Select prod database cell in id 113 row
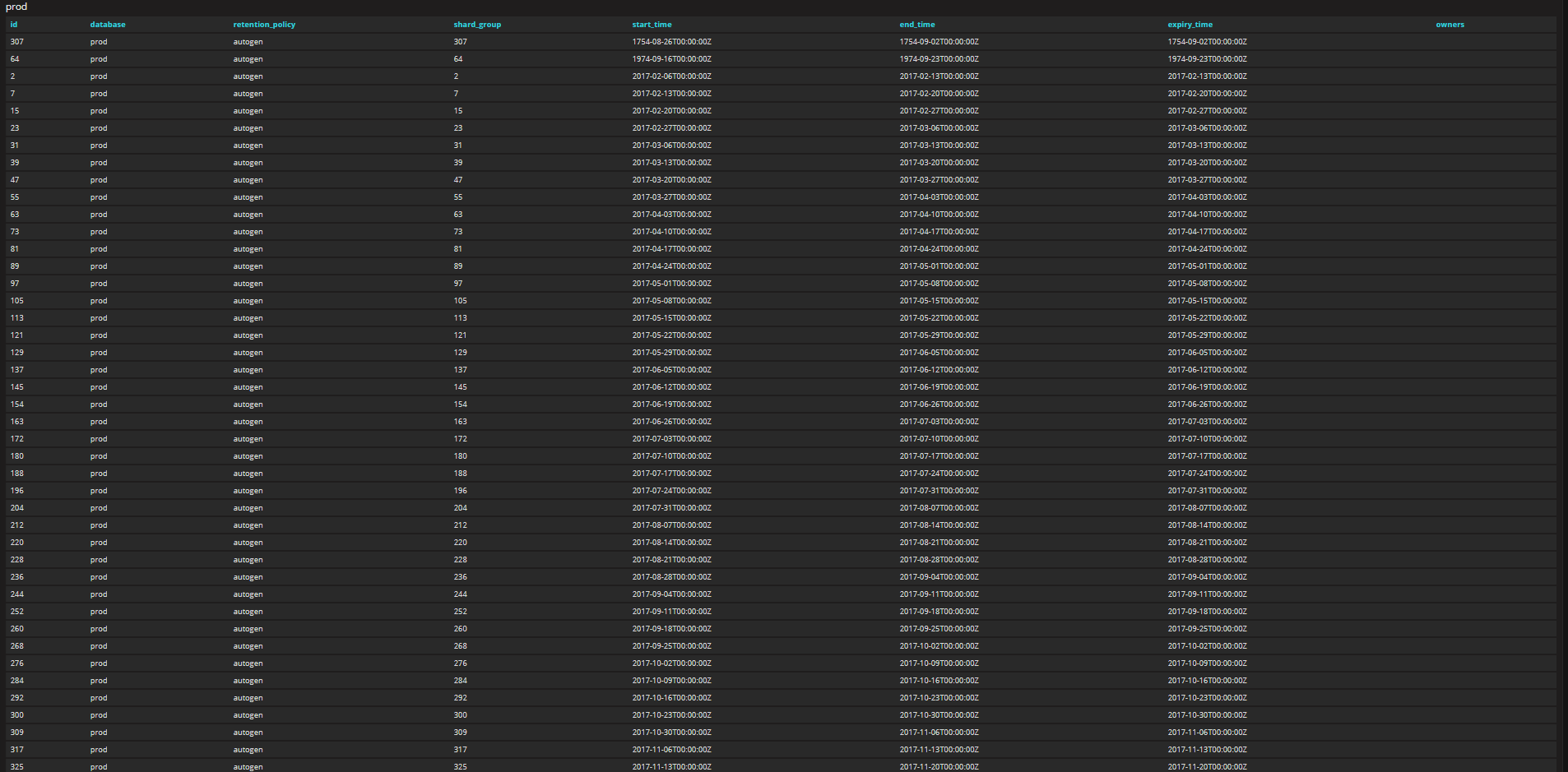This screenshot has height=772, width=1568. tap(99, 318)
